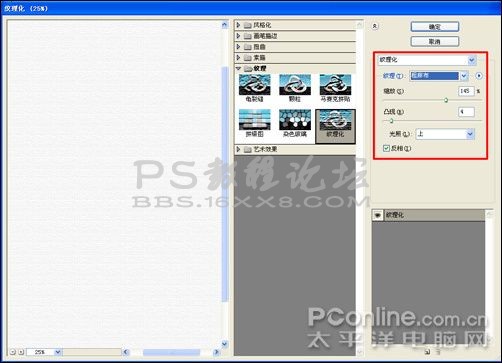Toggle the 反相 (Invert) checkbox

386,148
